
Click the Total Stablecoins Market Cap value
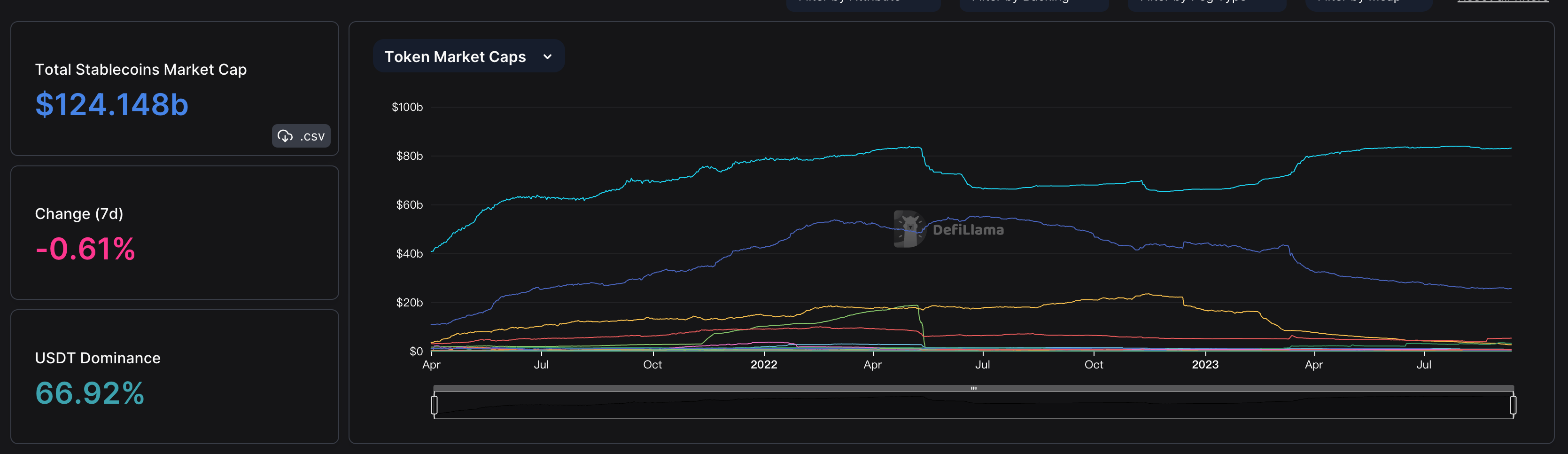(x=112, y=104)
